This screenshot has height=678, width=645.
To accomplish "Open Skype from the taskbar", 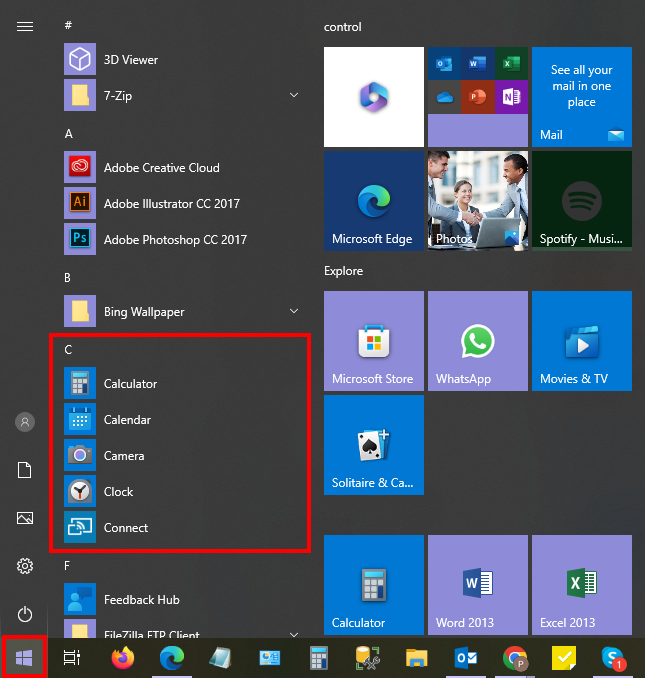I will tap(613, 658).
